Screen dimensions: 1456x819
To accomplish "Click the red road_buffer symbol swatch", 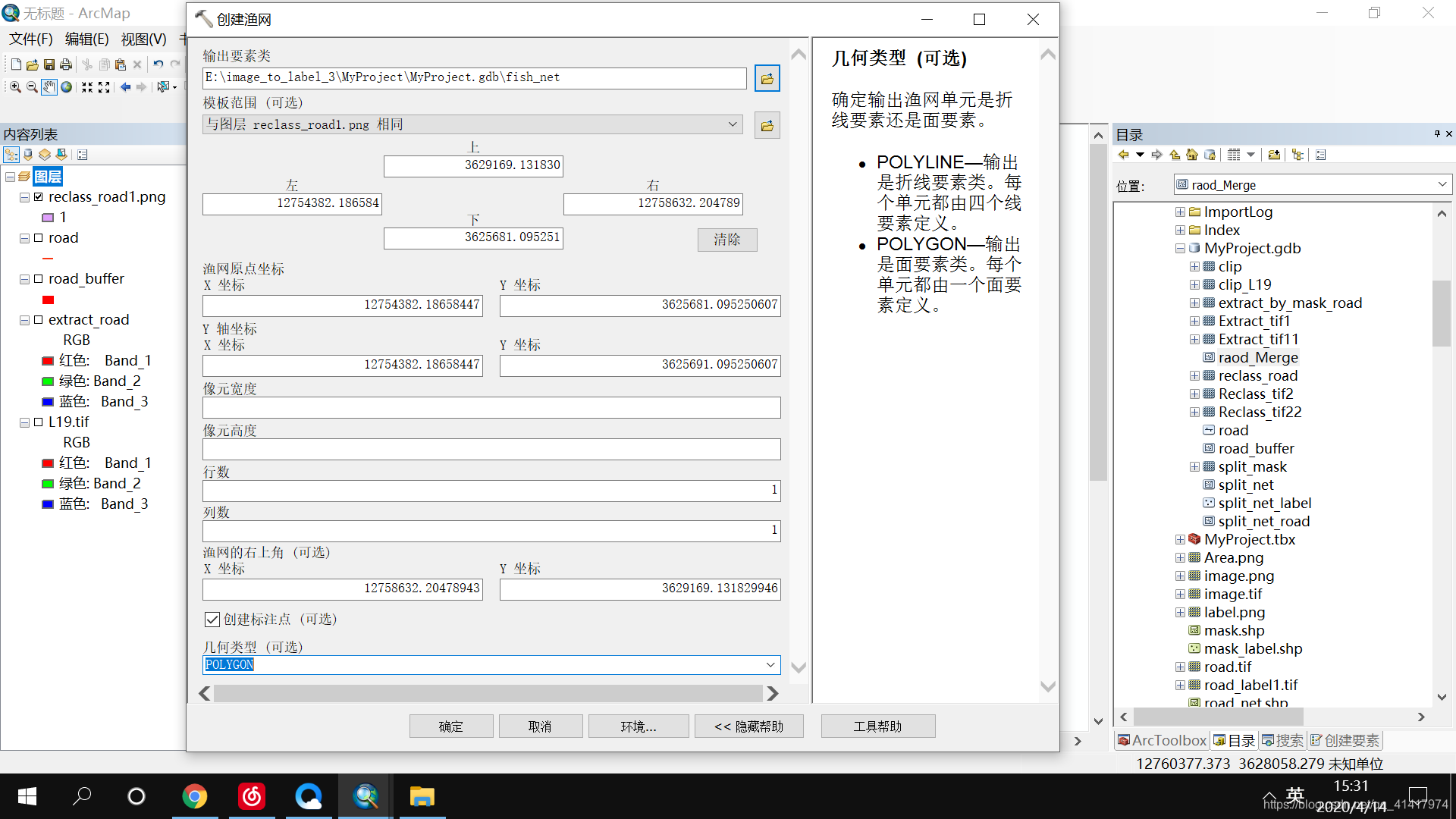I will coord(48,300).
